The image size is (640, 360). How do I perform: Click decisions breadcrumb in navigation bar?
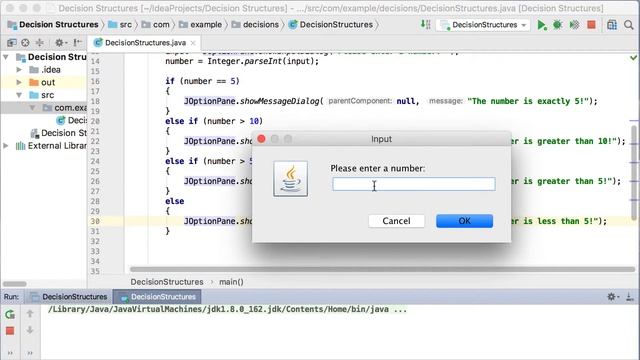[256, 25]
